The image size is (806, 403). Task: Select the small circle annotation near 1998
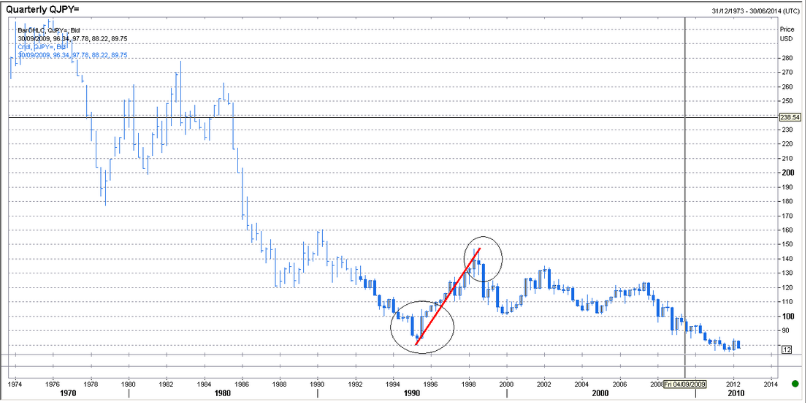(483, 259)
